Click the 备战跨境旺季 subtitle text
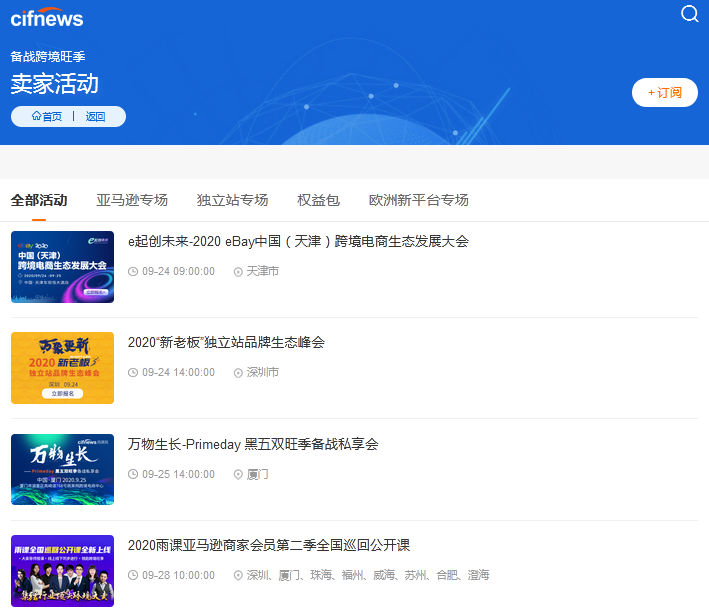This screenshot has height=611, width=709. [48, 57]
